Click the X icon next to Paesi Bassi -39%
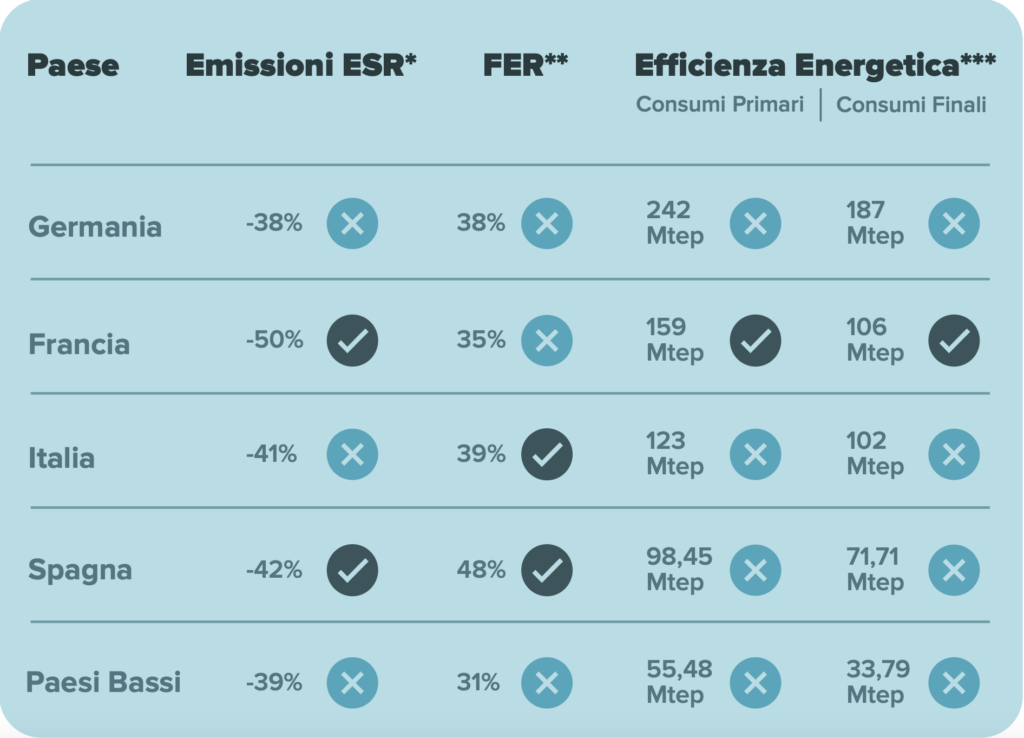Viewport: 1024px width, 738px height. [352, 683]
